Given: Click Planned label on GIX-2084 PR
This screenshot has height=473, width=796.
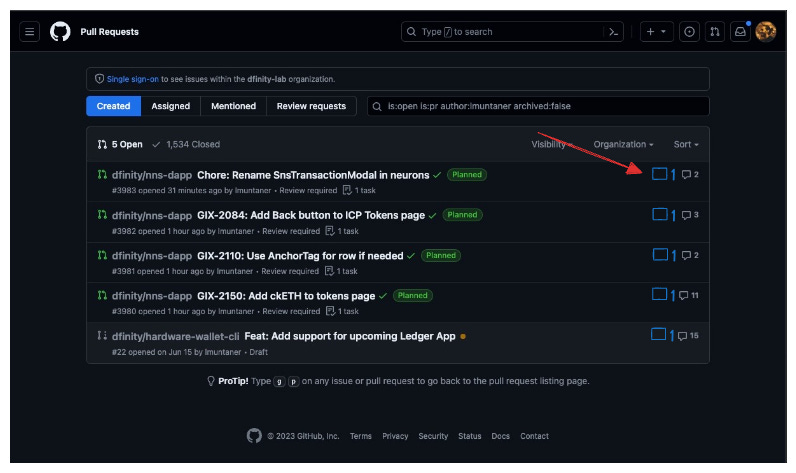Looking at the screenshot, I should [x=462, y=215].
